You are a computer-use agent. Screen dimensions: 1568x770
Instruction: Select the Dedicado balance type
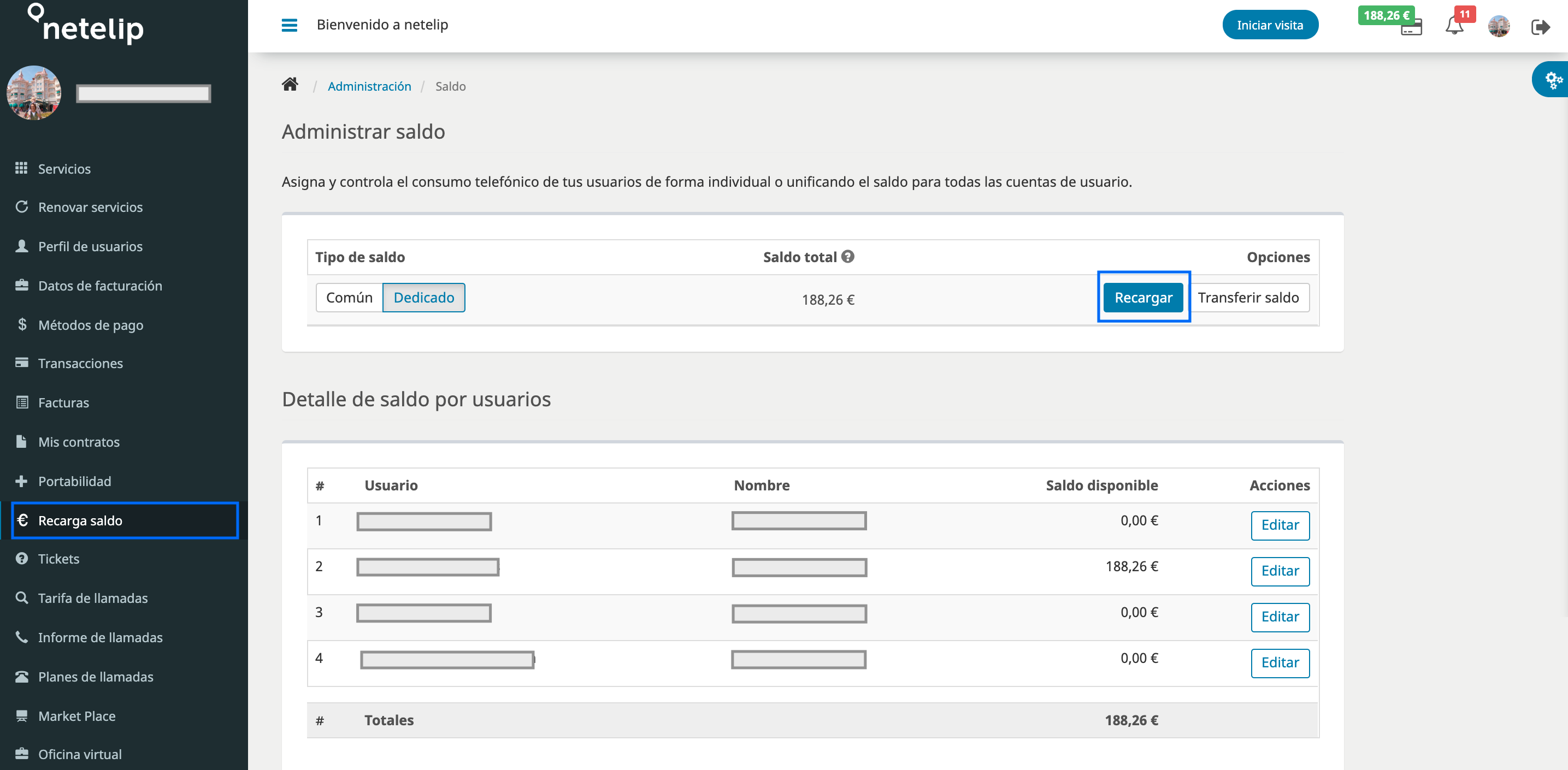point(423,298)
